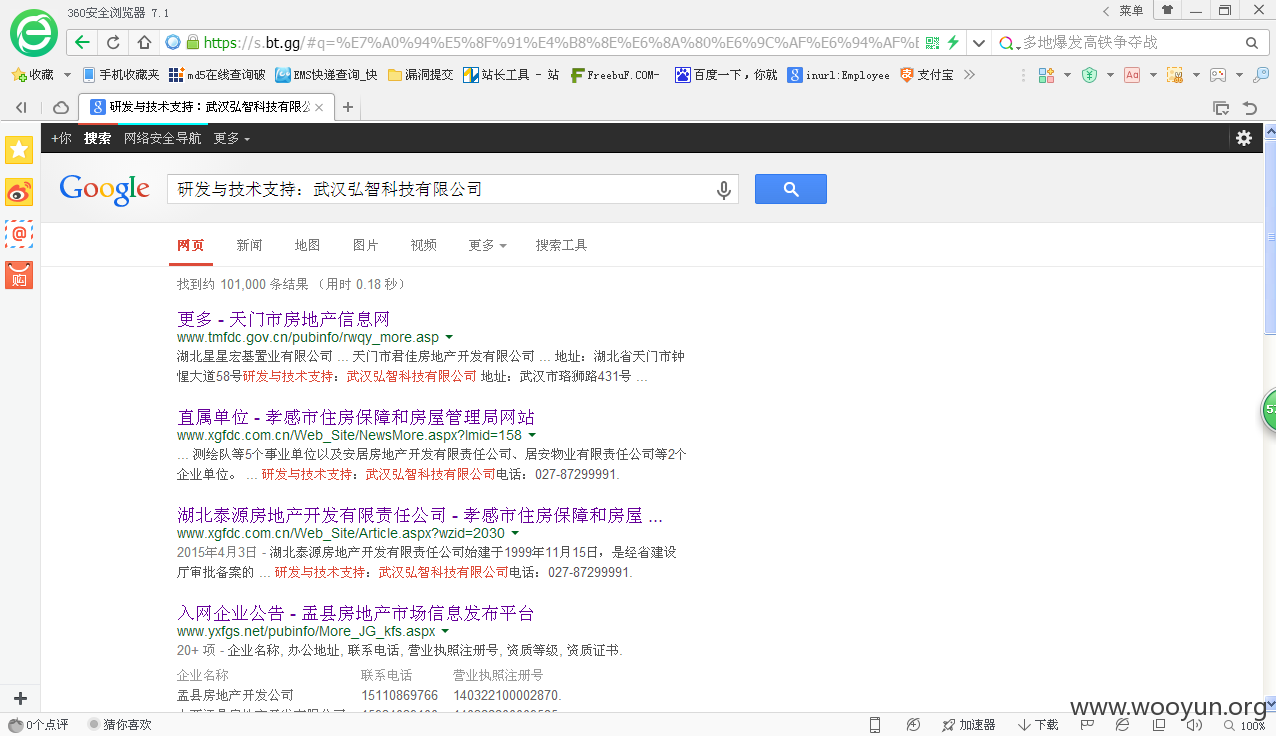Close the 研发与技术支持 browser tab
1276x736 pixels.
click(319, 107)
